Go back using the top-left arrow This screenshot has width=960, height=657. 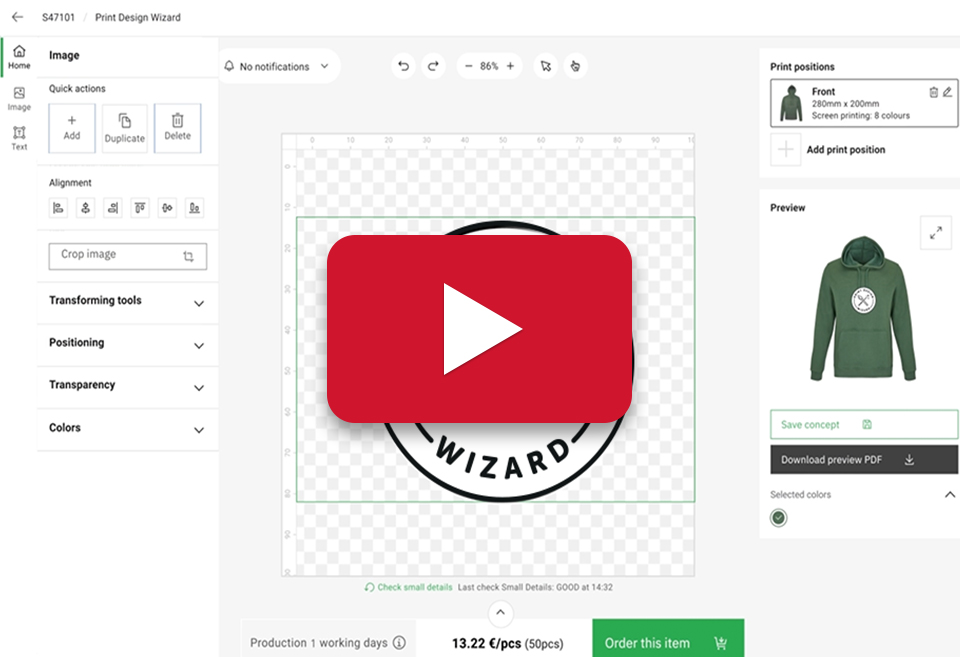click(17, 17)
